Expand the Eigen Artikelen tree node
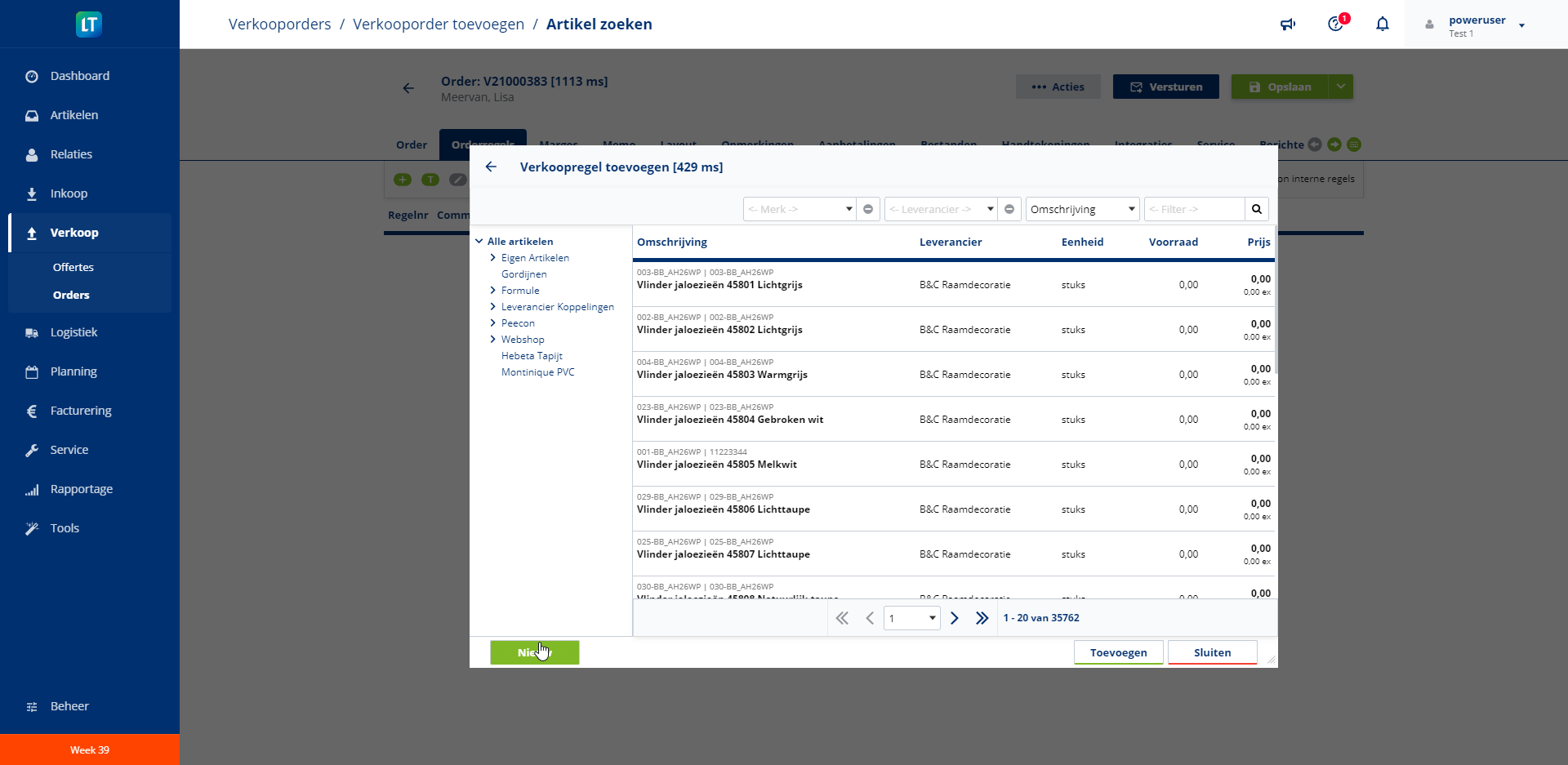 click(493, 258)
